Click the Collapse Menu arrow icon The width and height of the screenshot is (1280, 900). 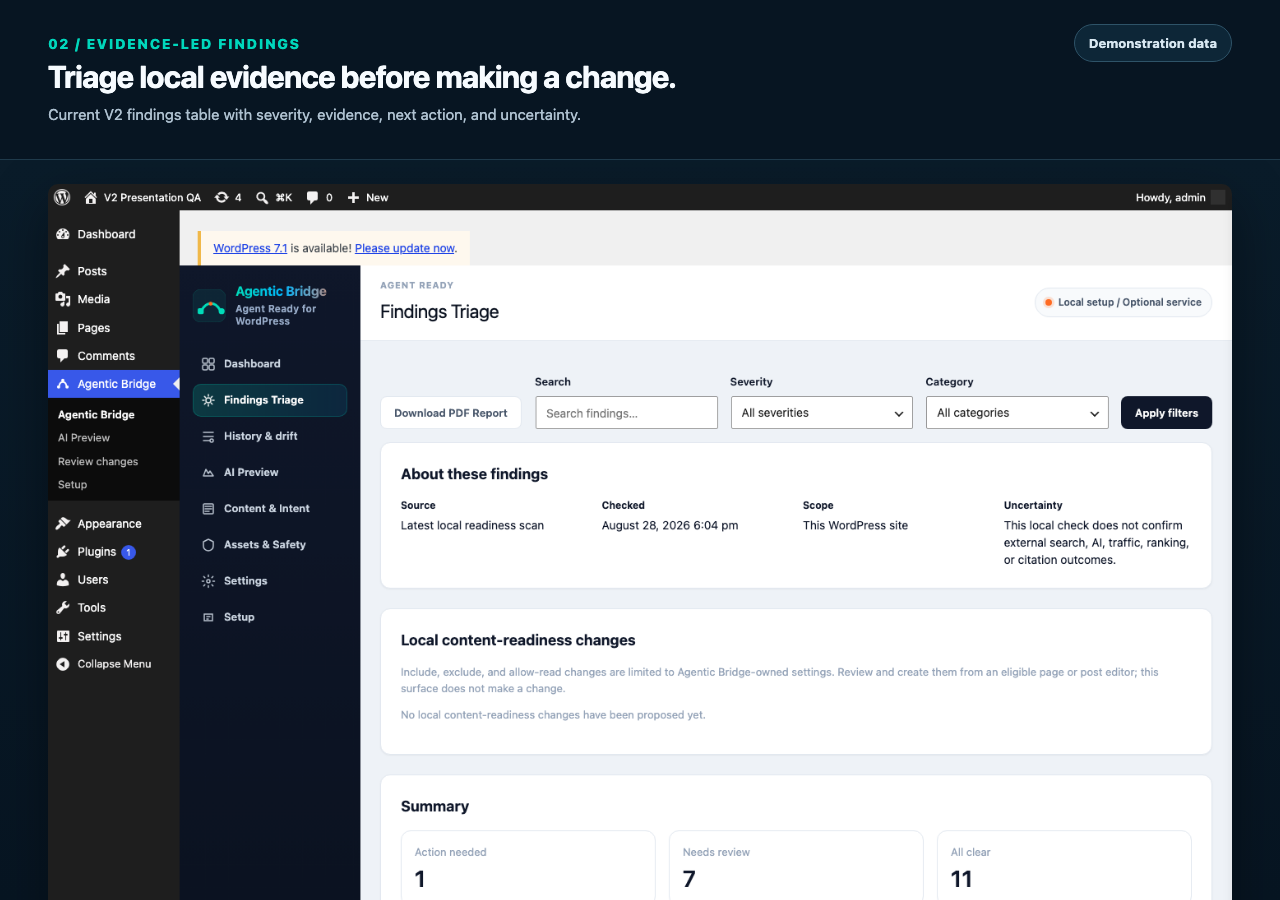point(63,664)
